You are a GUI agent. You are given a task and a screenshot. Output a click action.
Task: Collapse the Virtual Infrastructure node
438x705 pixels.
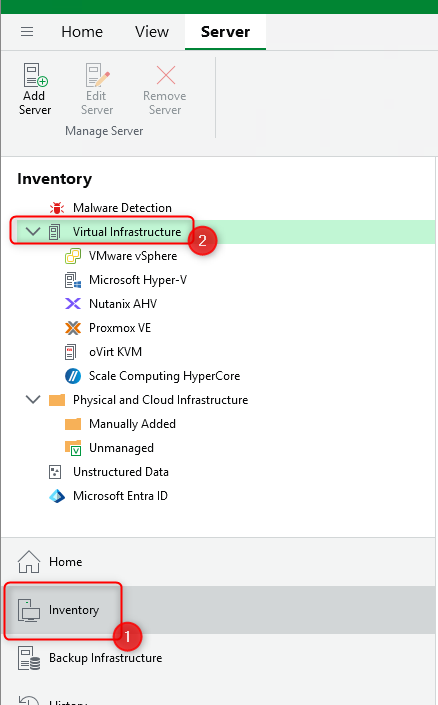tap(33, 232)
